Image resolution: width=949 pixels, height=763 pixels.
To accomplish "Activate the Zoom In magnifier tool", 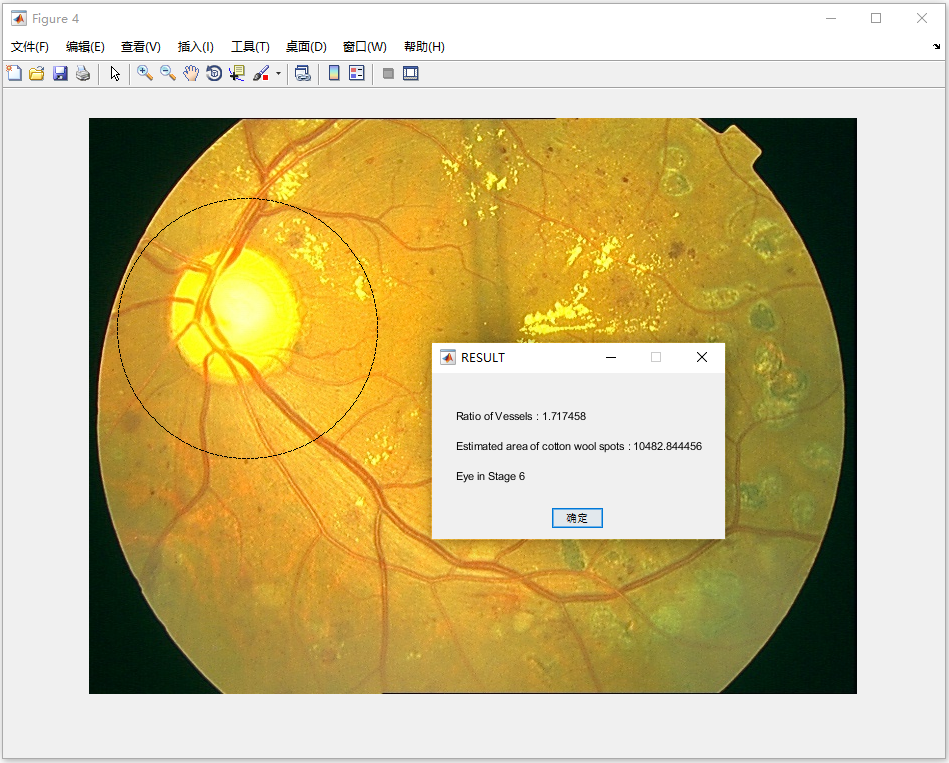I will click(x=145, y=74).
